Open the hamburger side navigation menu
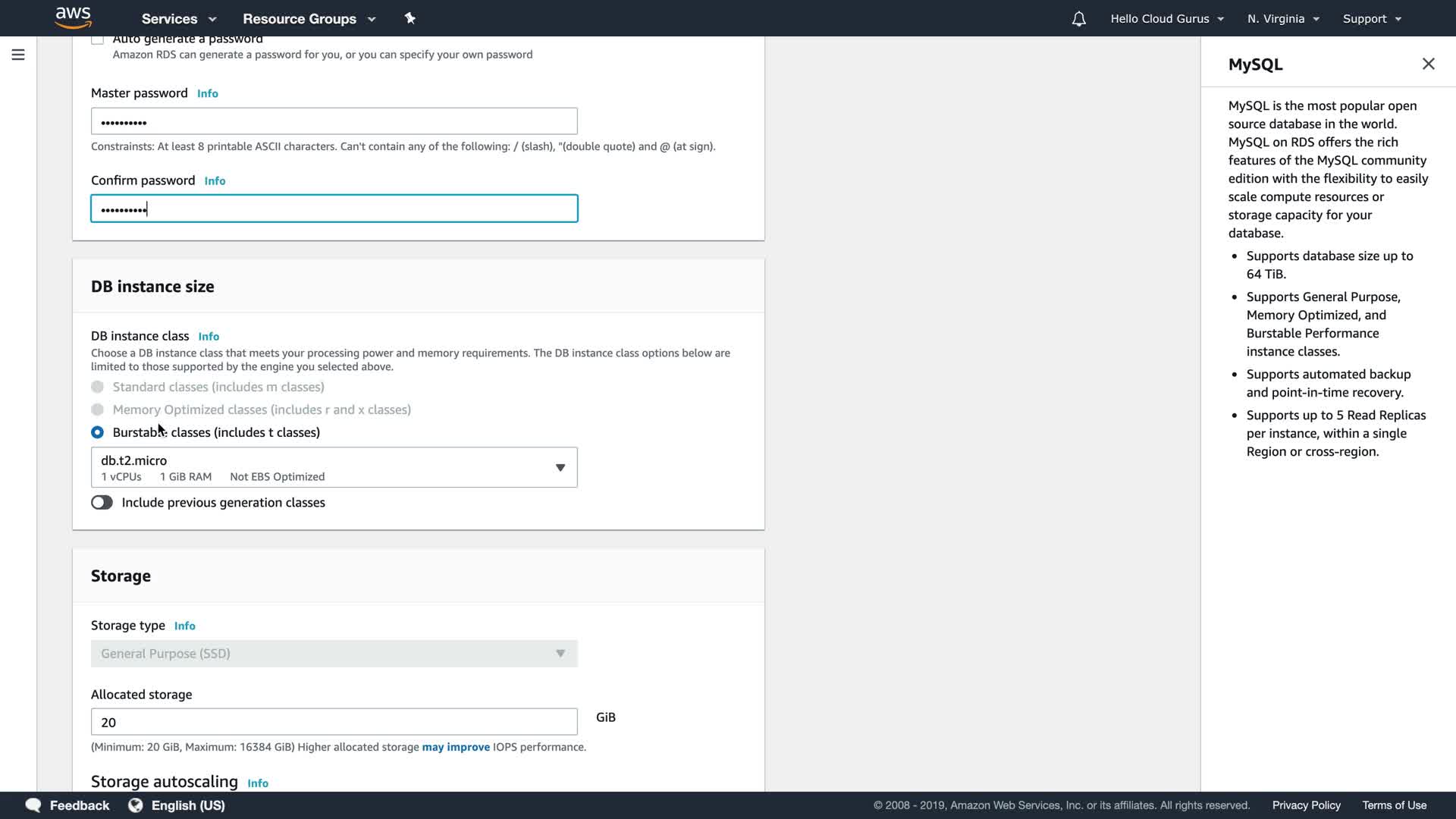This screenshot has width=1456, height=819. tap(18, 55)
